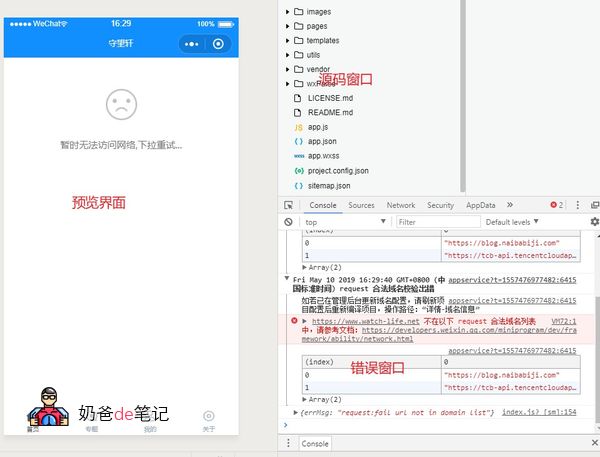Select the templates folder icon
Image resolution: width=600 pixels, height=457 pixels.
point(298,40)
